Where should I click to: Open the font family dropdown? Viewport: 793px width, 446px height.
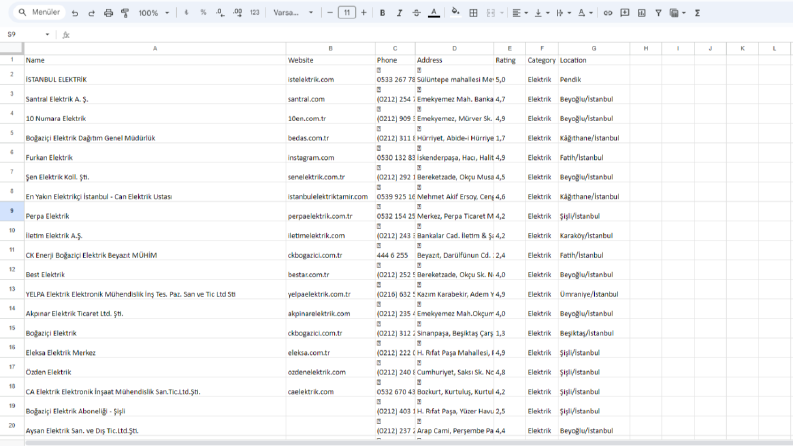(x=293, y=13)
